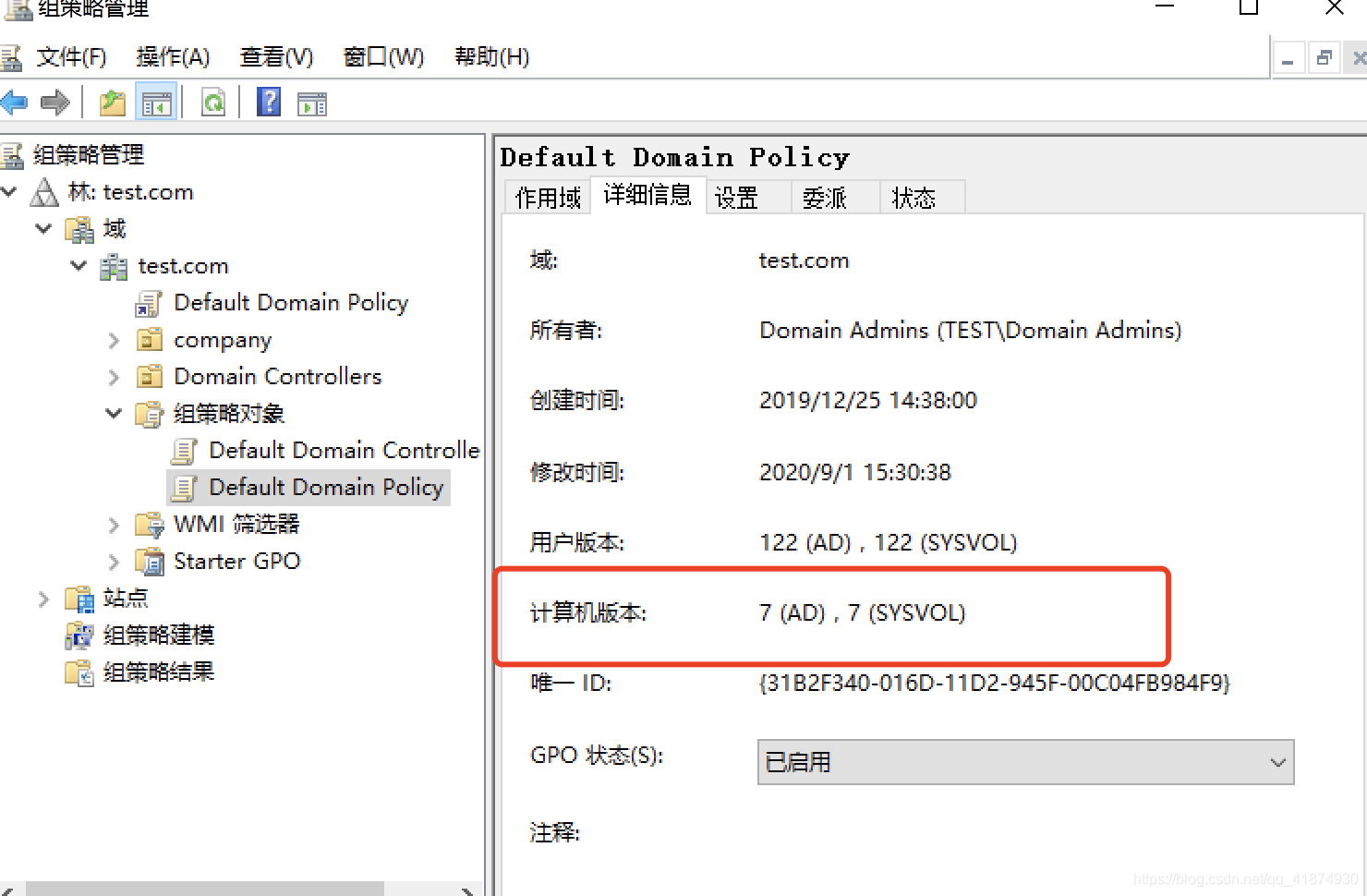Screen dimensions: 1367x896
Task: Toggle the show/hide action pane icon
Action: [x=312, y=103]
